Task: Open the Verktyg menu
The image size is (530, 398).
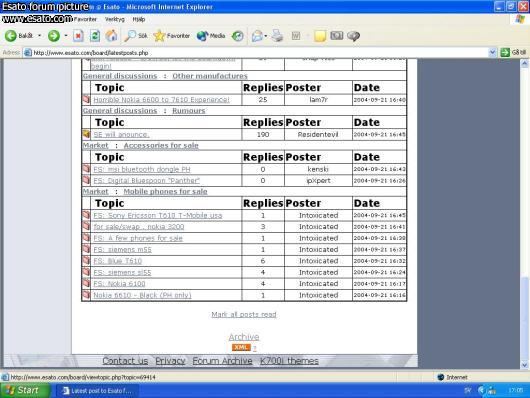Action: coord(115,19)
